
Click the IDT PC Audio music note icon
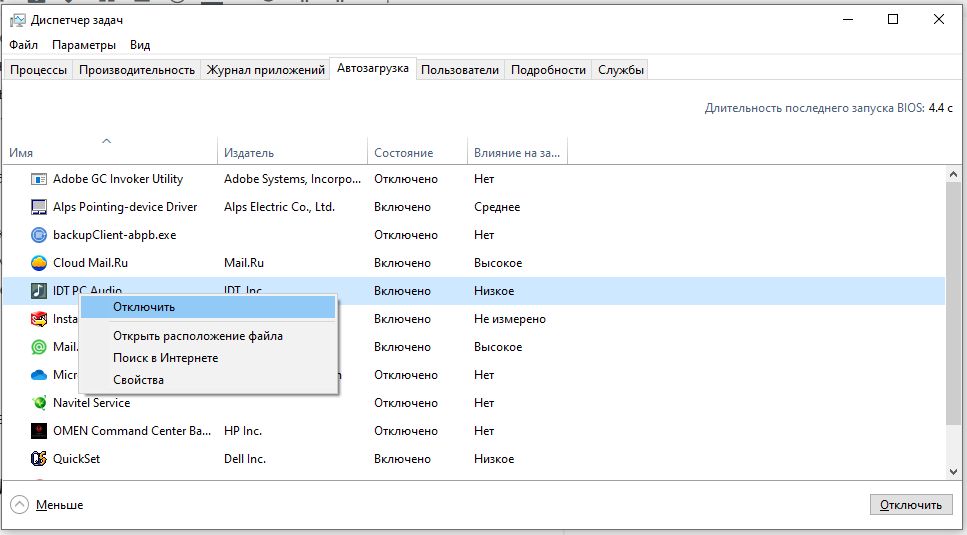pyautogui.click(x=39, y=291)
